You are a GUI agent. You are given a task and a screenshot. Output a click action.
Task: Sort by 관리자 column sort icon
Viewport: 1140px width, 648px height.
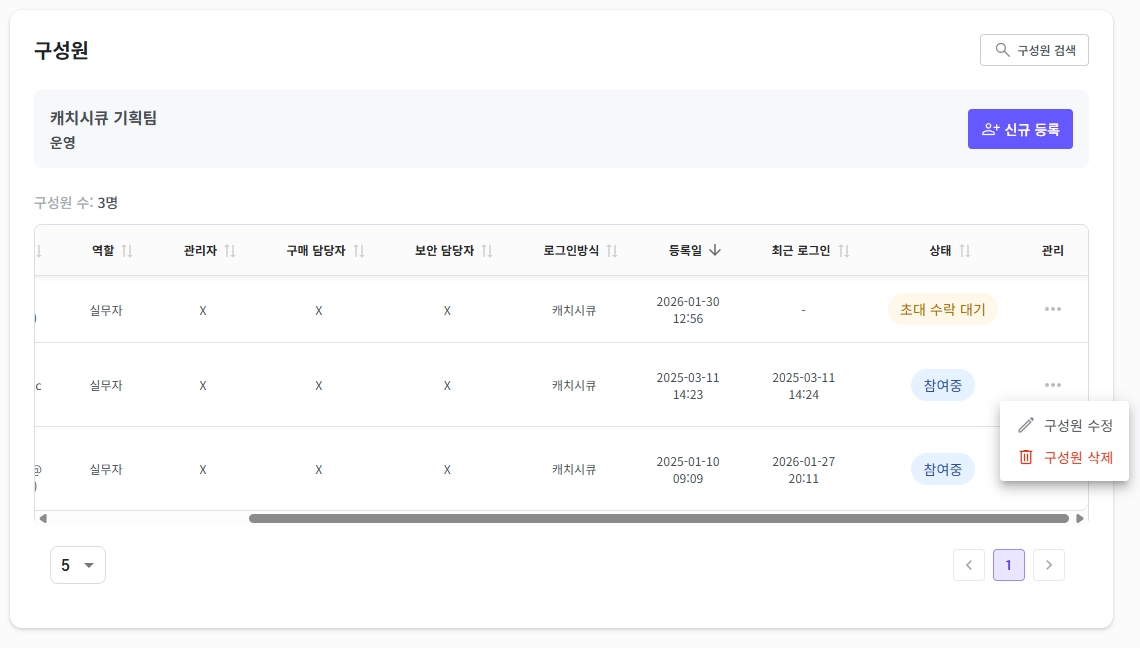[230, 251]
